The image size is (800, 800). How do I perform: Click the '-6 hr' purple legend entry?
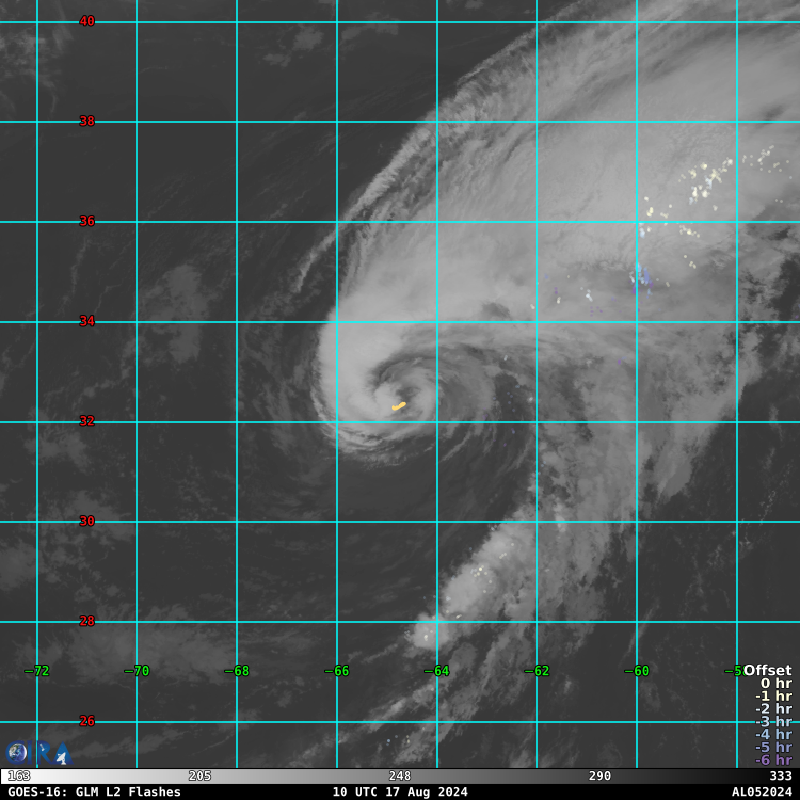(x=773, y=760)
